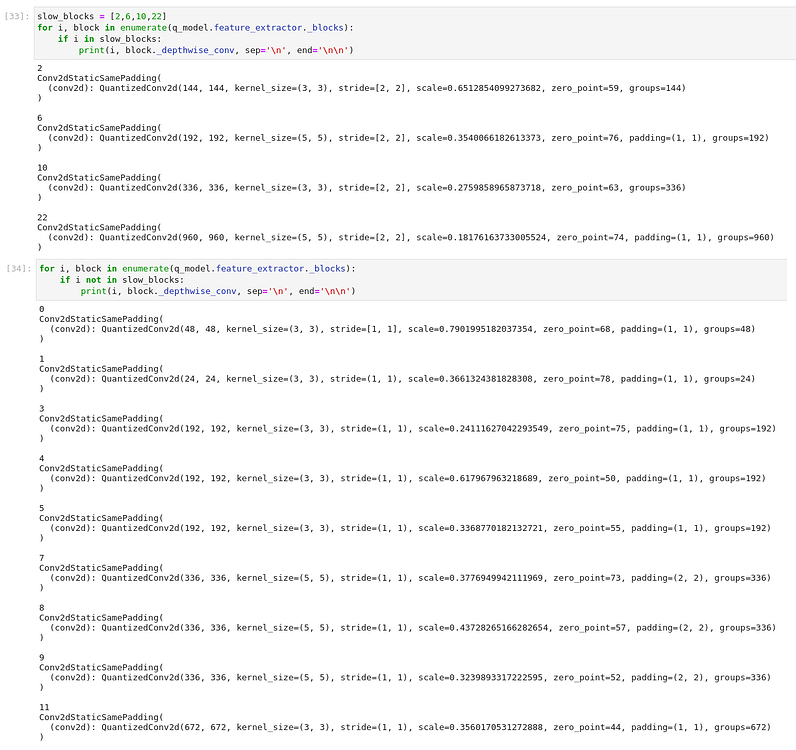The height and width of the screenshot is (750, 796).
Task: Click the print statement in cell 34
Action: tap(217, 291)
